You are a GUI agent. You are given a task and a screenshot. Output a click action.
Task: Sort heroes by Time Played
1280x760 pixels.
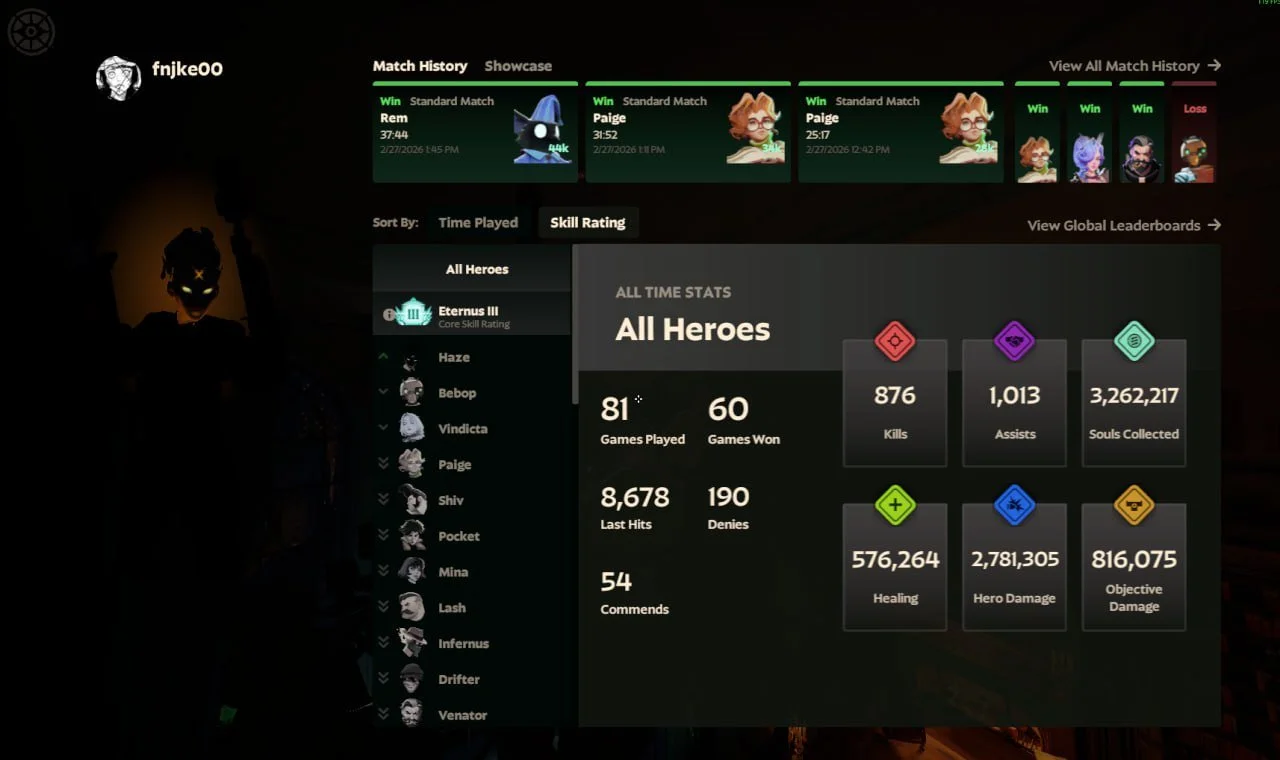478,222
